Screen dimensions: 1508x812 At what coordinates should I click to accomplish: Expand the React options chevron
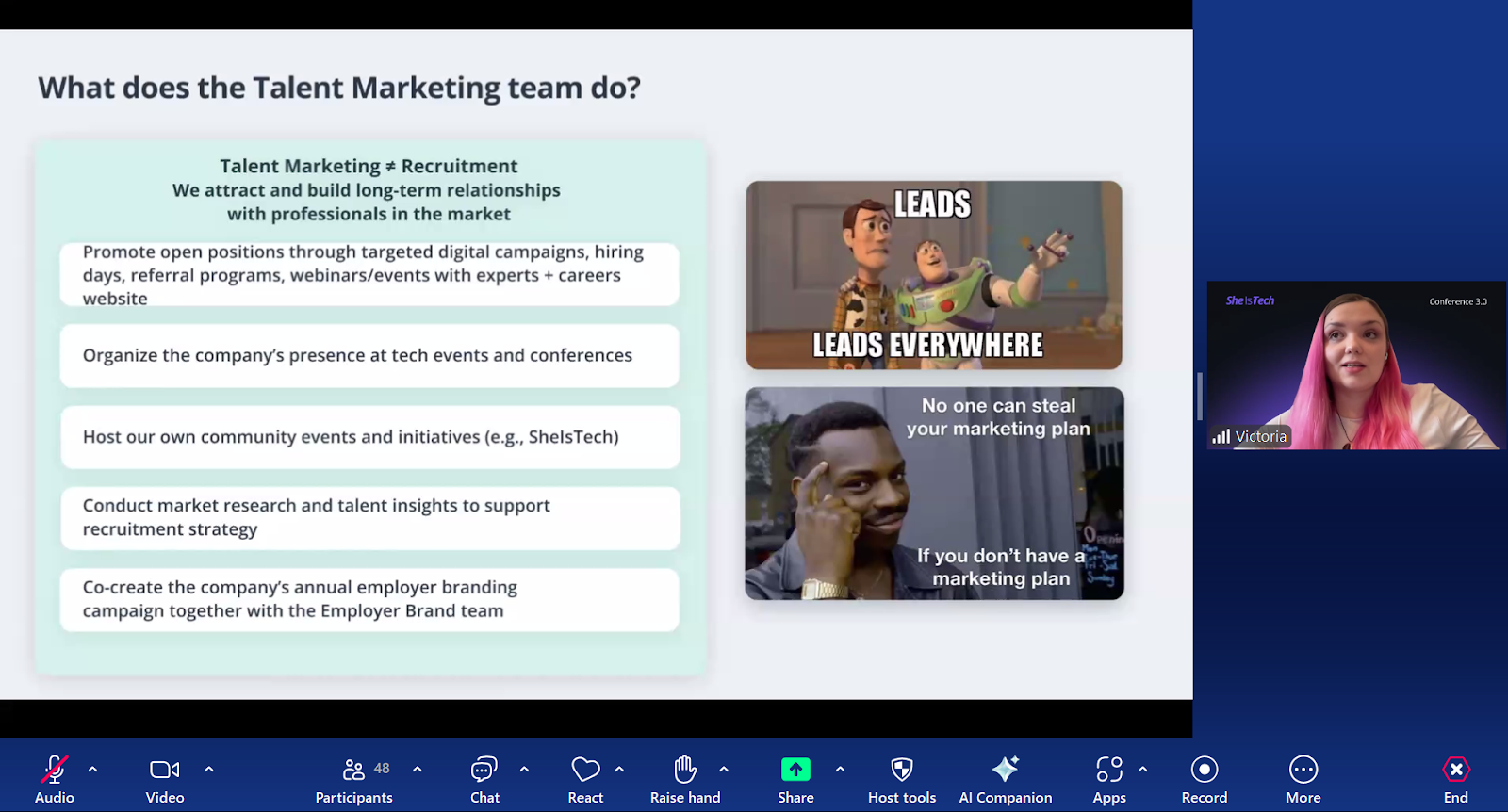(619, 770)
